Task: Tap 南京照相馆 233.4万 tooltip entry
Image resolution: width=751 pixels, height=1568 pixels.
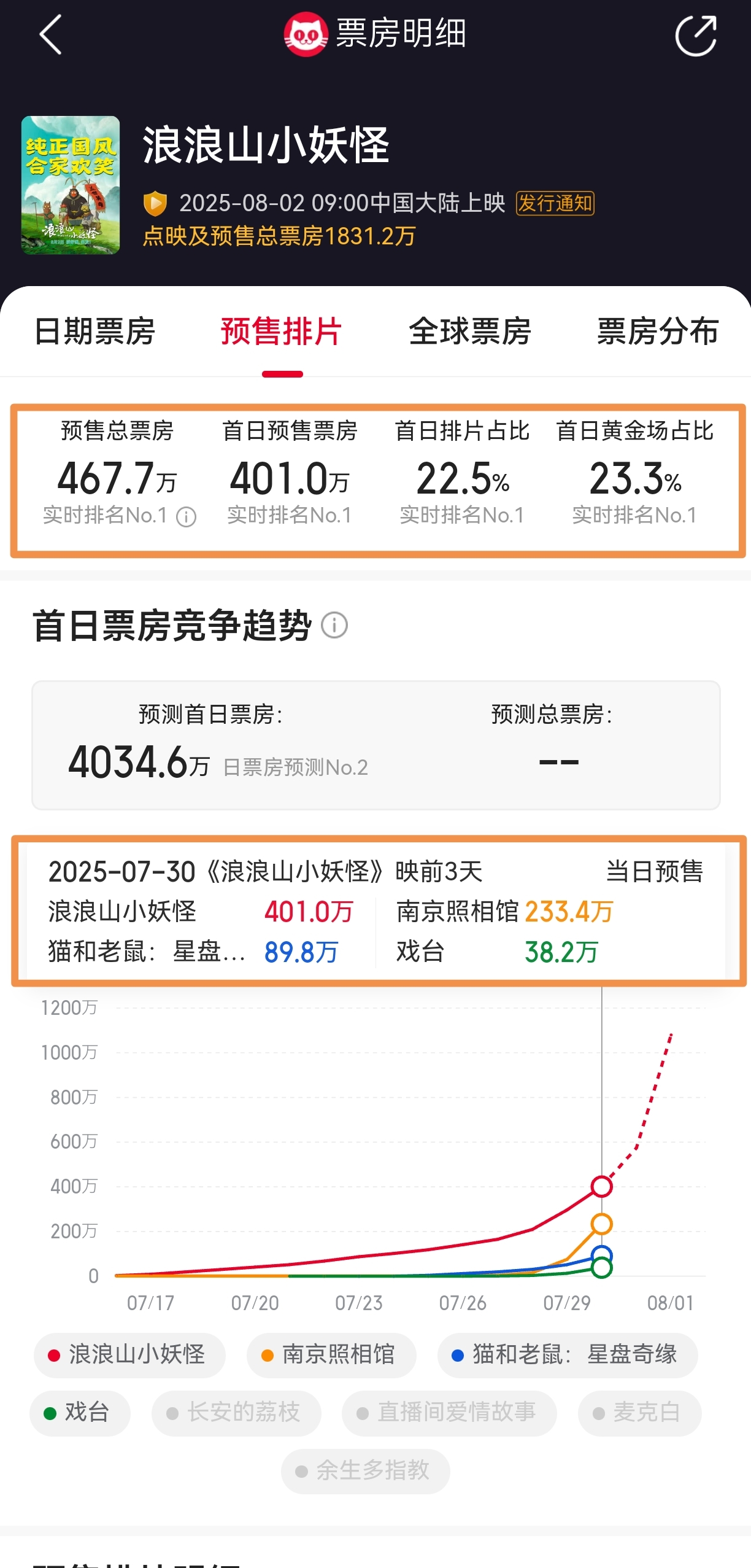Action: [x=504, y=912]
